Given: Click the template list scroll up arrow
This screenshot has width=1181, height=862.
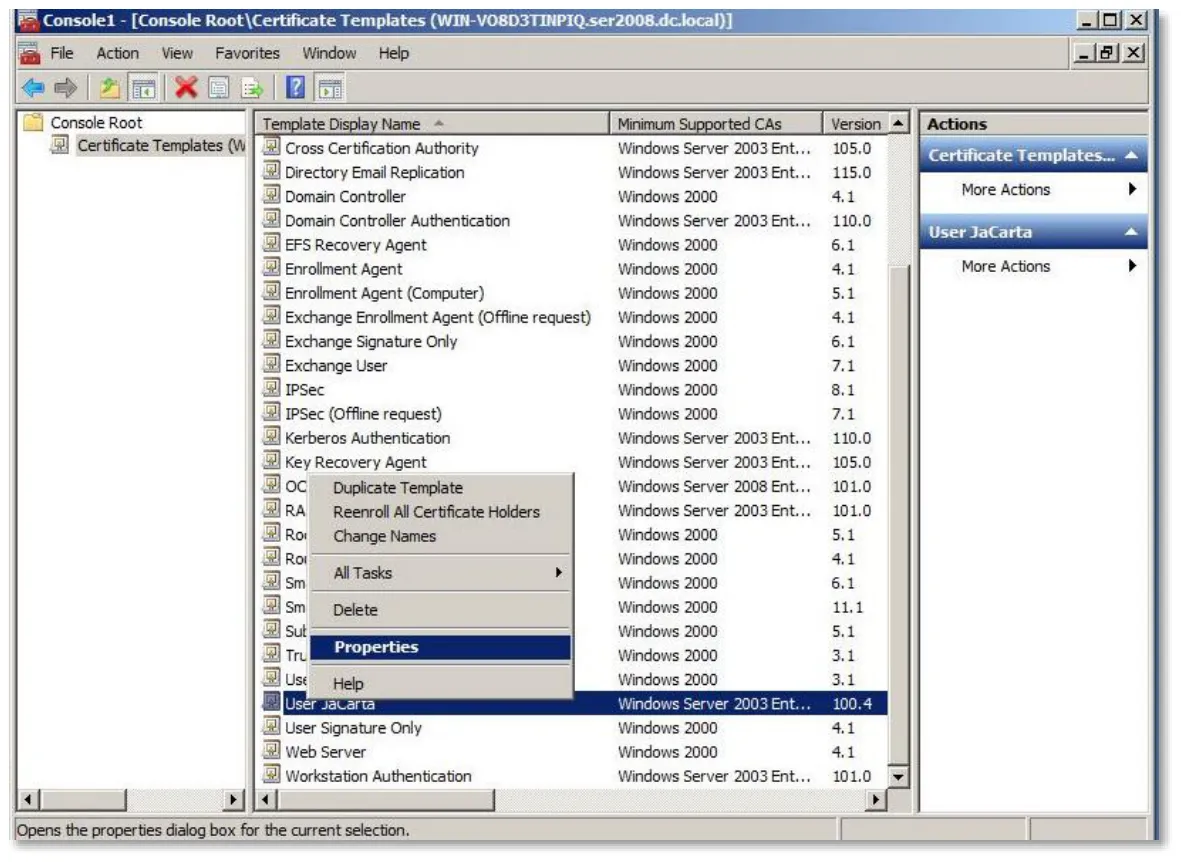Looking at the screenshot, I should click(x=899, y=123).
